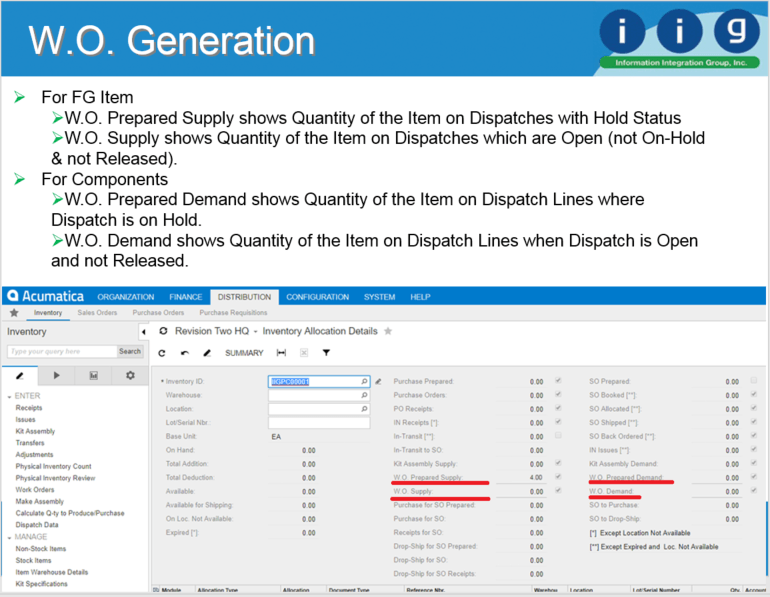Viewport: 770px width, 597px height.
Task: Select the gear configuration pane tab
Action: tap(130, 376)
